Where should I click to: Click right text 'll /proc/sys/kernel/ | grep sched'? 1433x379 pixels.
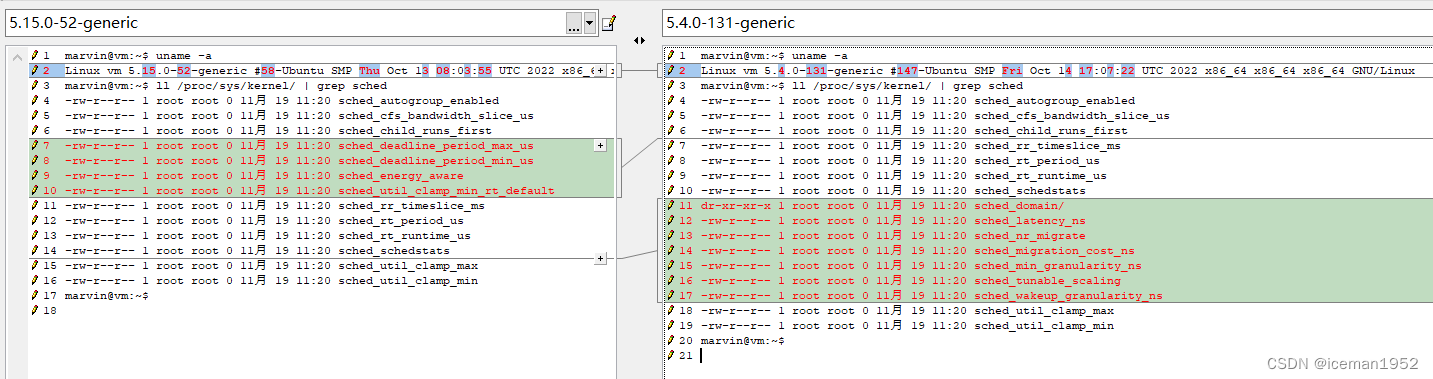[908, 86]
